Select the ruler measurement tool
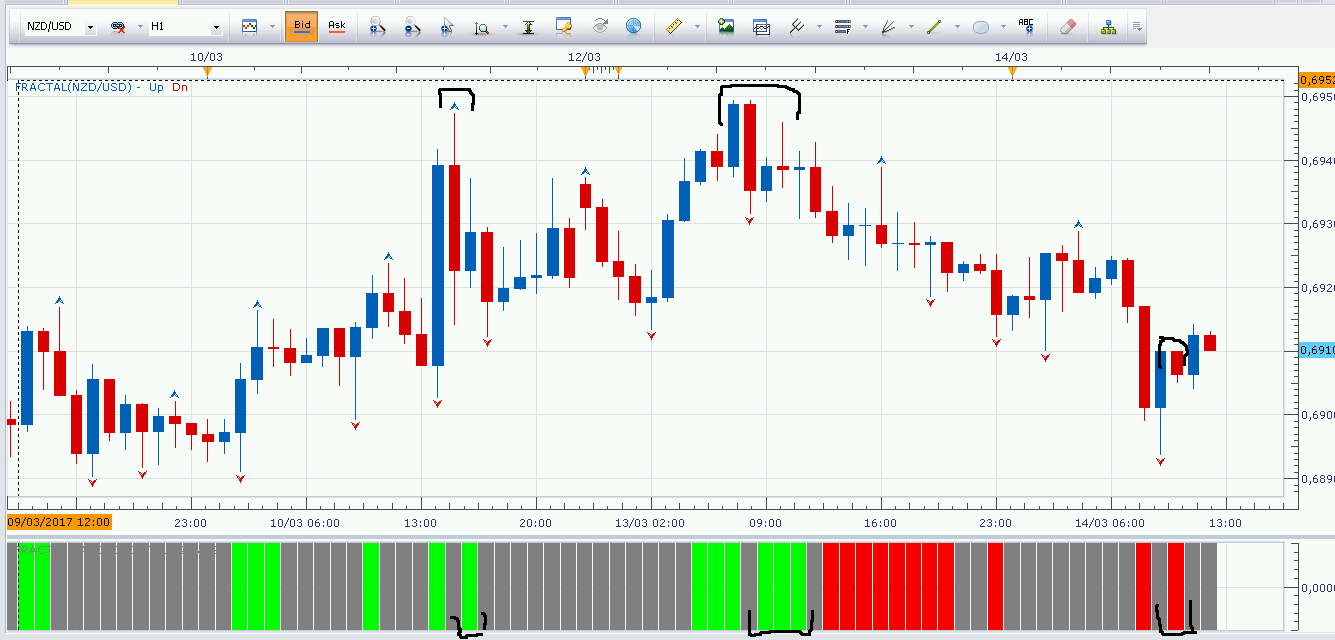 coord(674,27)
